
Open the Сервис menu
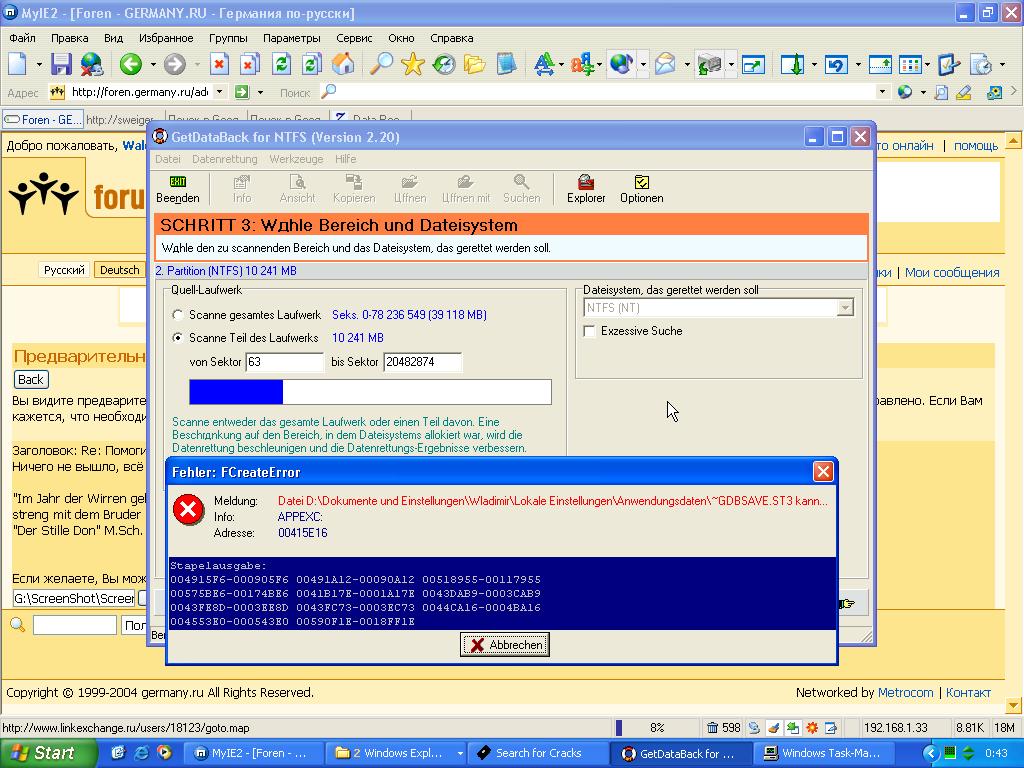click(x=354, y=38)
